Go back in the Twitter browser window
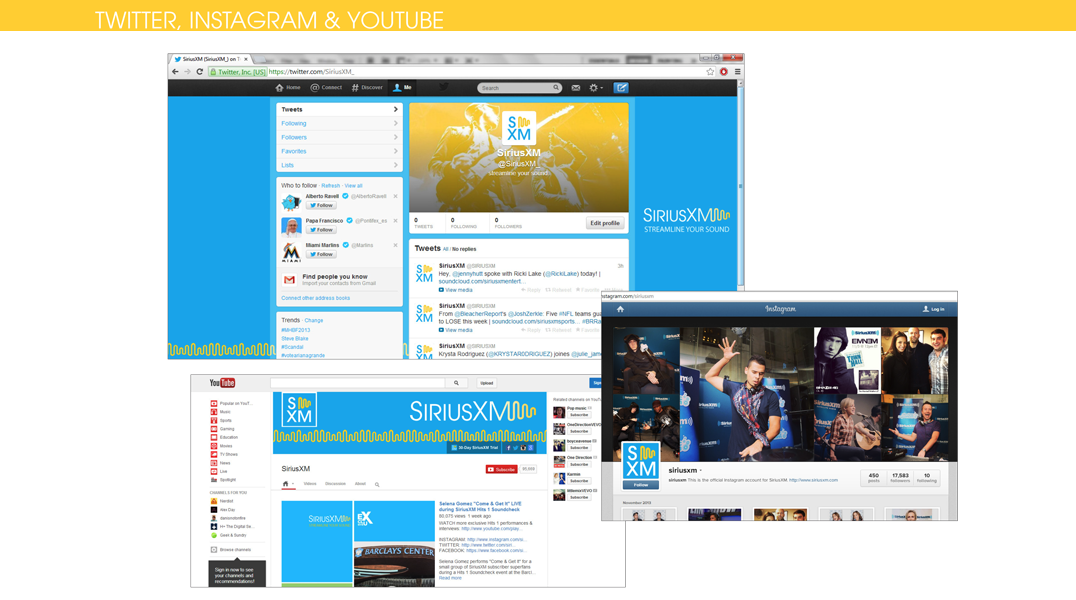The height and width of the screenshot is (600, 1076). pos(176,71)
